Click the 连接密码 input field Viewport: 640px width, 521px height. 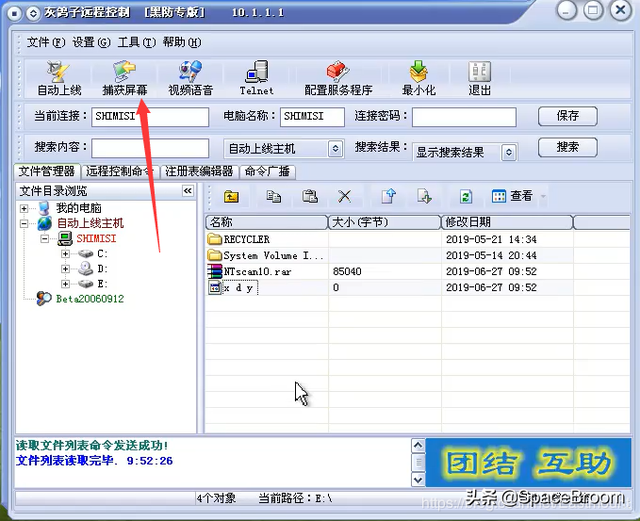(x=464, y=117)
